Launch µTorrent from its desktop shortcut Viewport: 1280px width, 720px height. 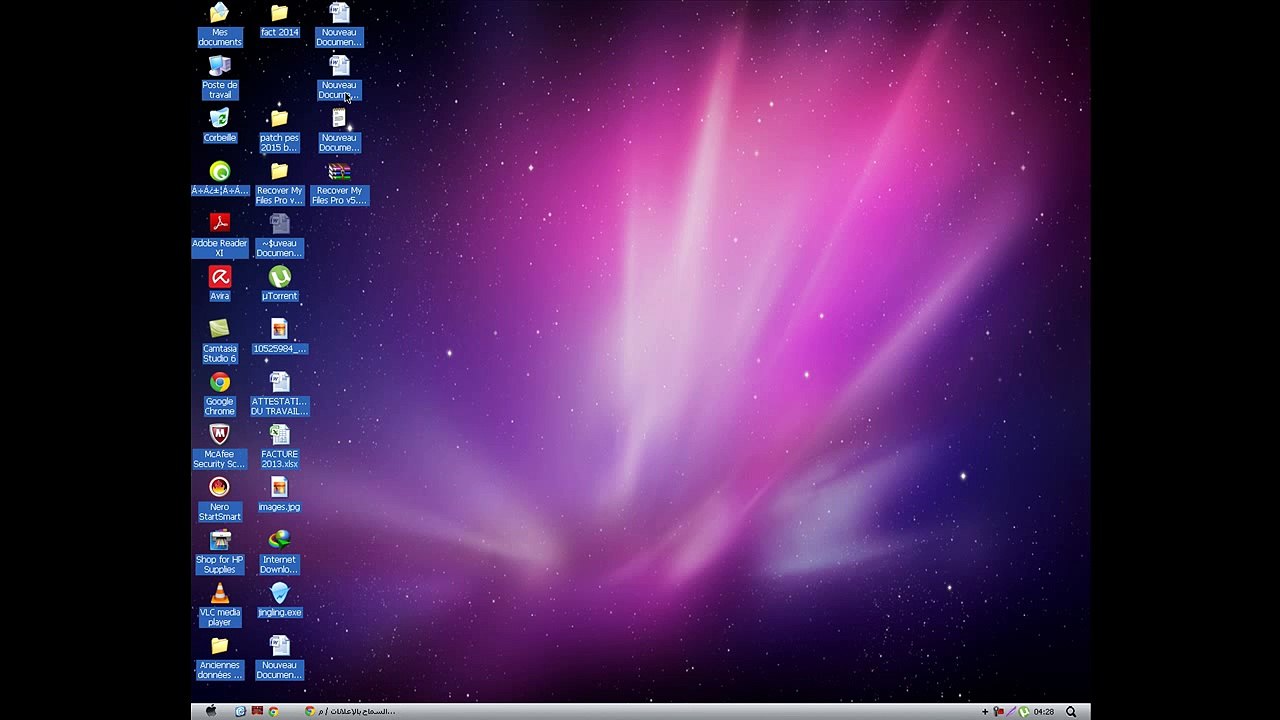pos(279,285)
